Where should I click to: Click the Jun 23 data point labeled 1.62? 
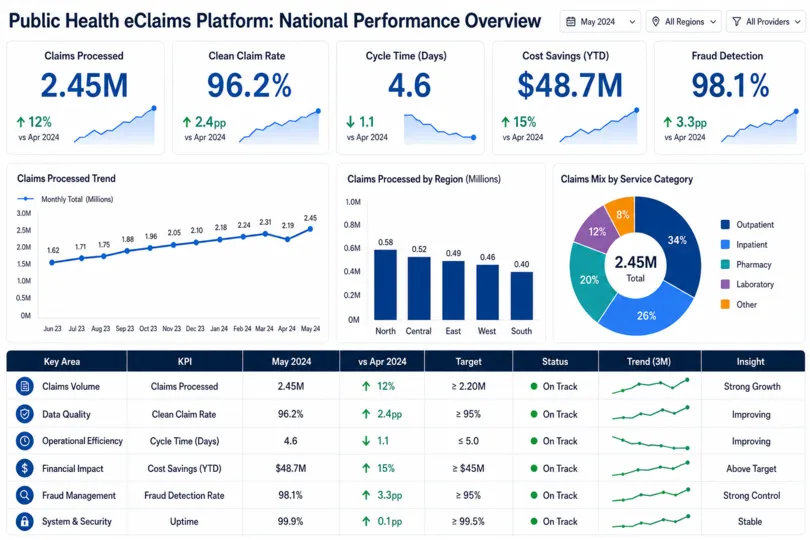(x=52, y=263)
